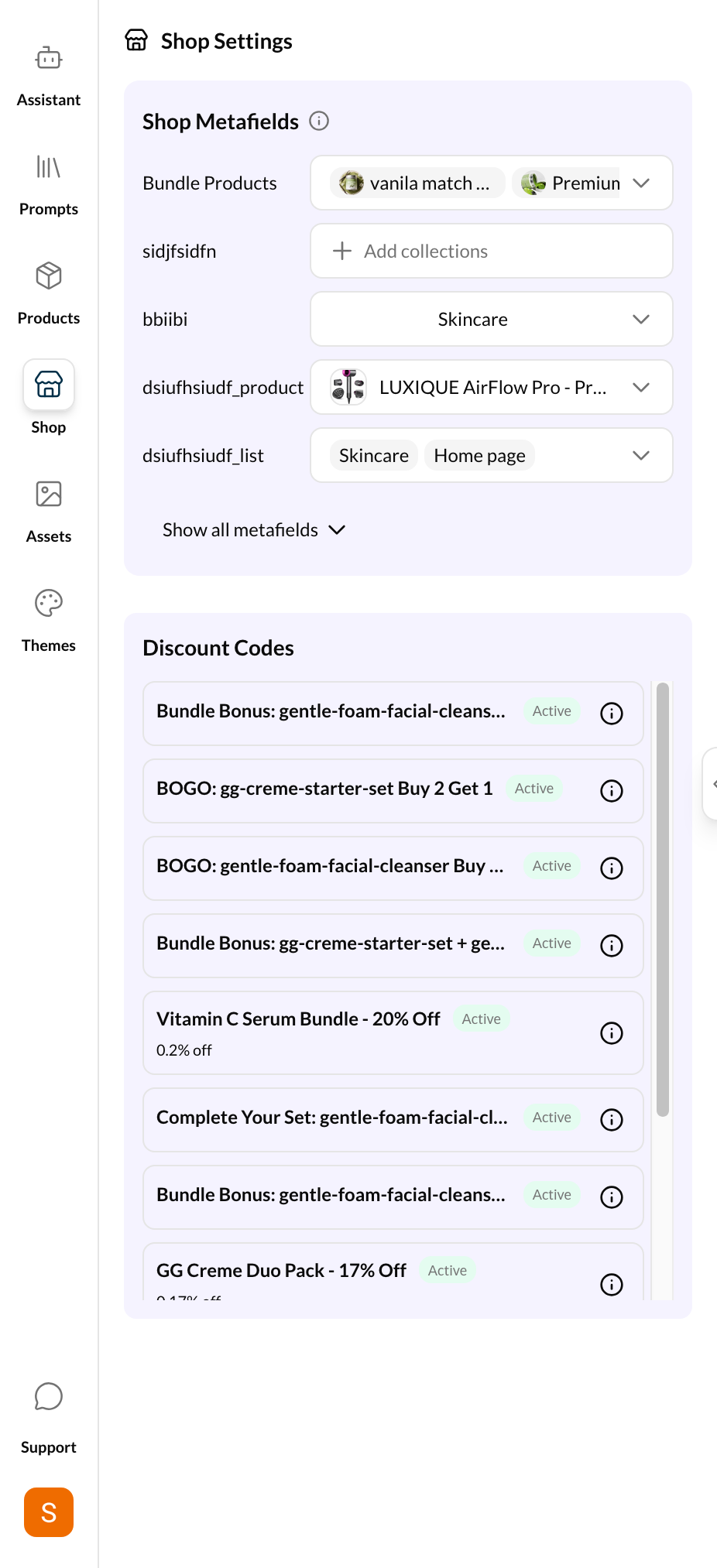Expand the collapsed side panel arrow tab
Screen dimensions: 717x1568
point(711,783)
